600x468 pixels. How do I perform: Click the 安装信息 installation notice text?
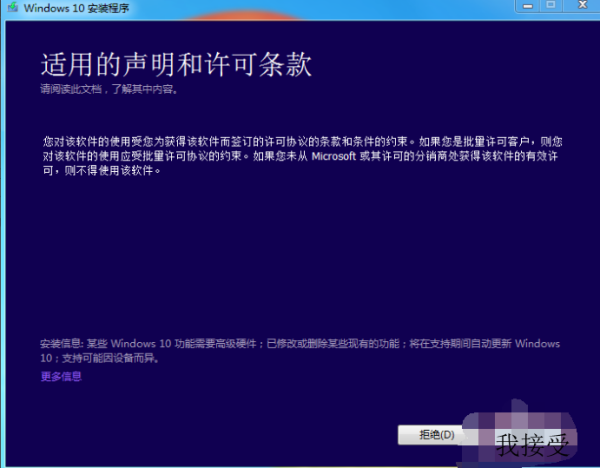[300, 351]
